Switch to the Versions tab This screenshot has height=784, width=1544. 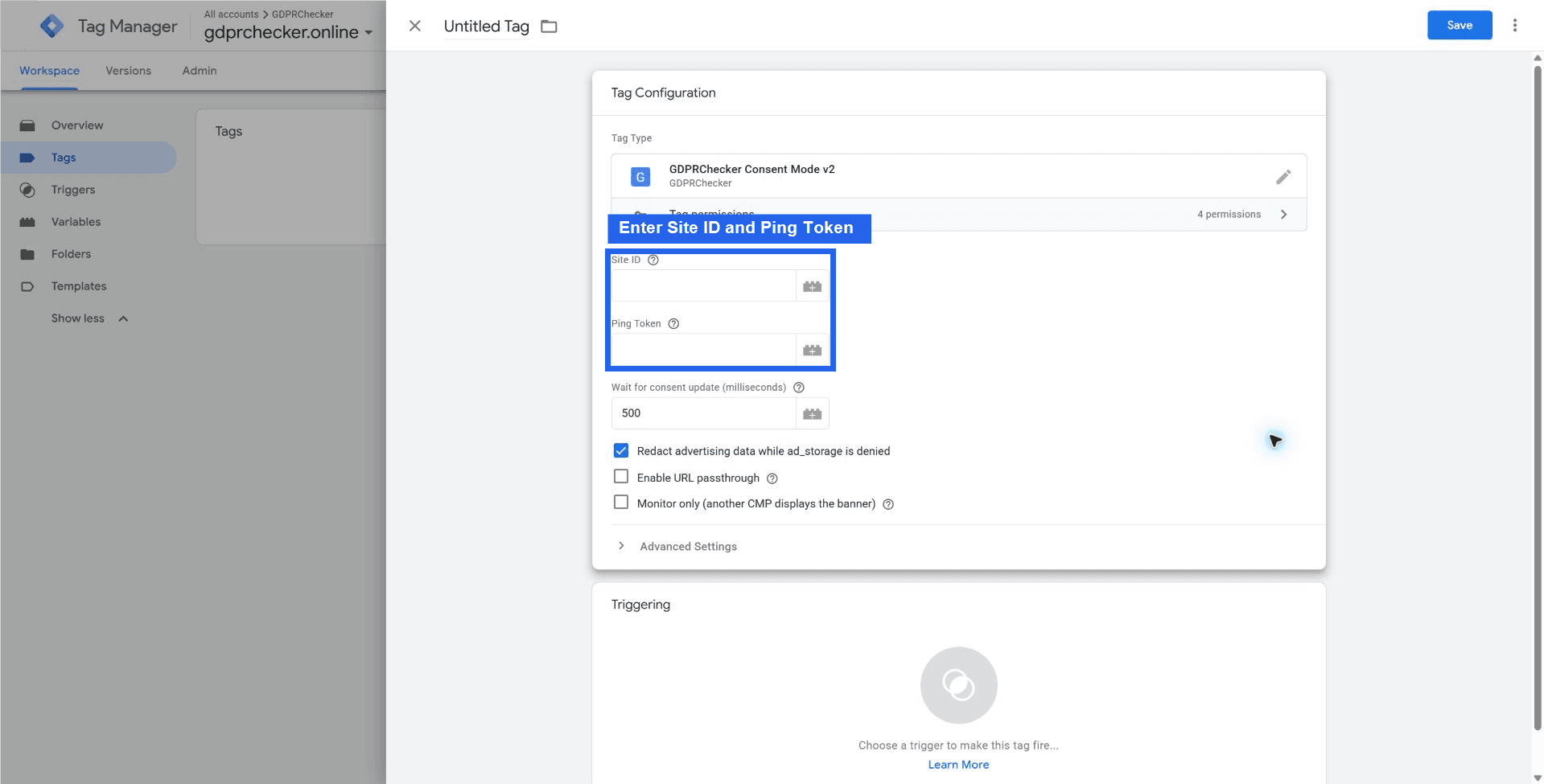pos(128,71)
